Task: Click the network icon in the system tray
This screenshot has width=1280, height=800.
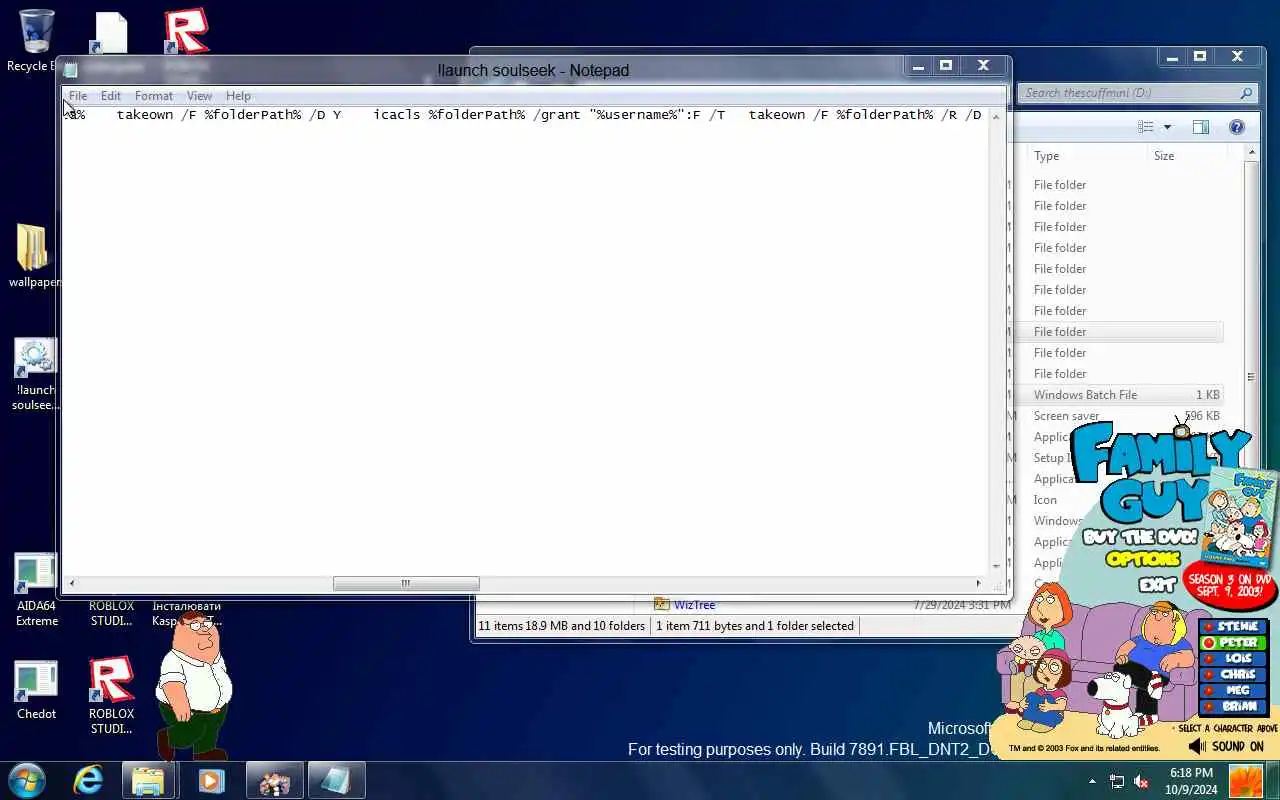Action: [1117, 781]
